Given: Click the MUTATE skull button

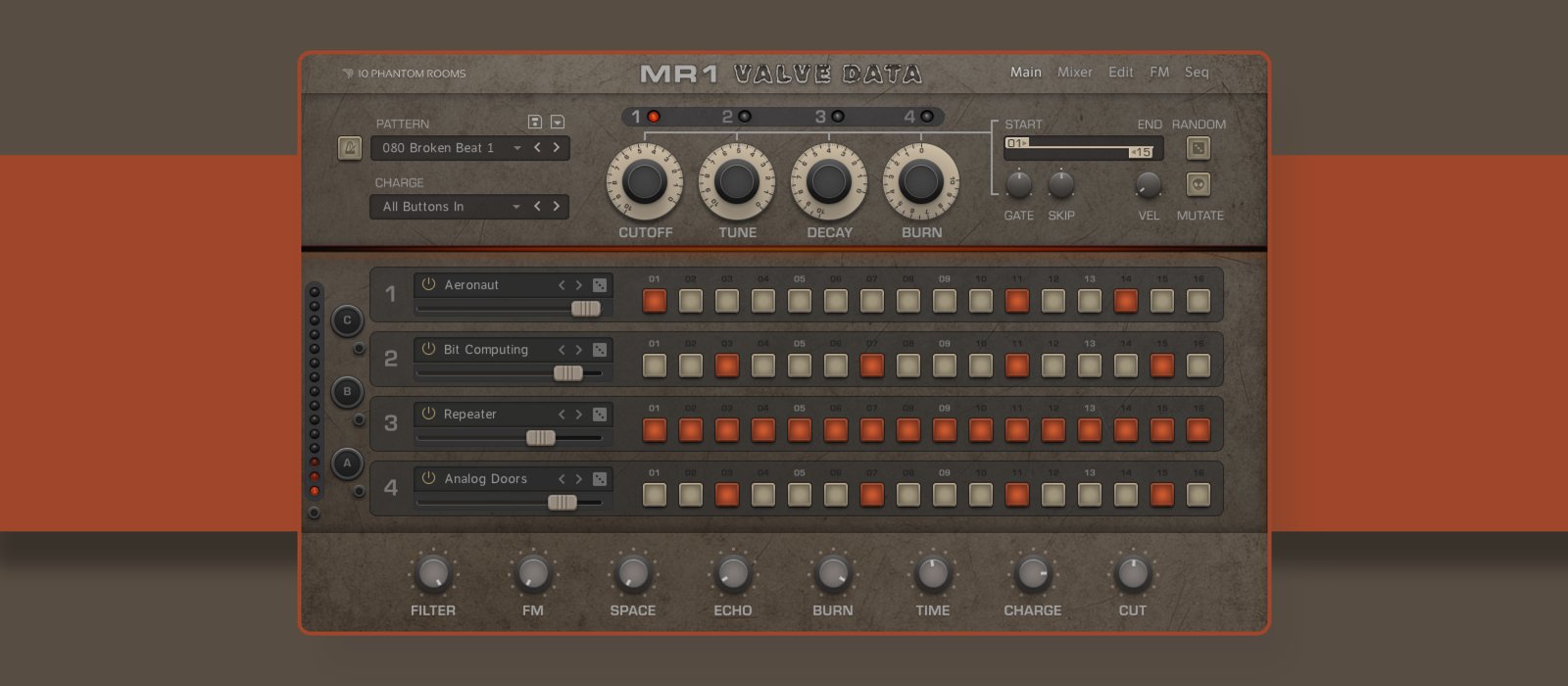Looking at the screenshot, I should pos(1198,184).
